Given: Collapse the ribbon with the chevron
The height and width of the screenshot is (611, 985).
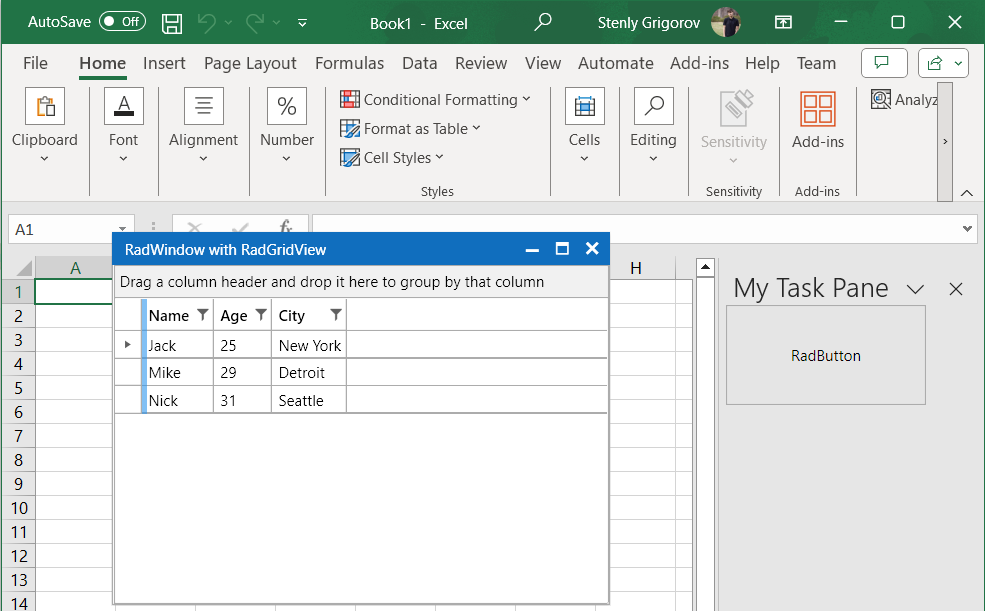Looking at the screenshot, I should pyautogui.click(x=966, y=192).
